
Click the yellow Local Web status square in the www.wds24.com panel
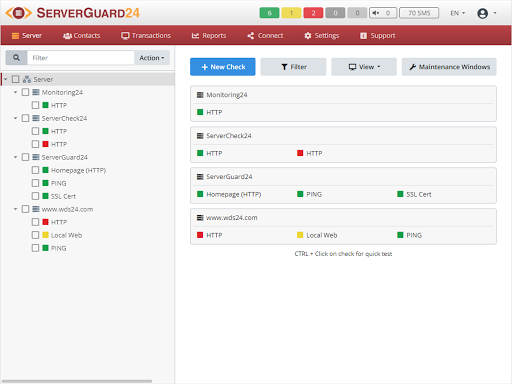click(300, 235)
